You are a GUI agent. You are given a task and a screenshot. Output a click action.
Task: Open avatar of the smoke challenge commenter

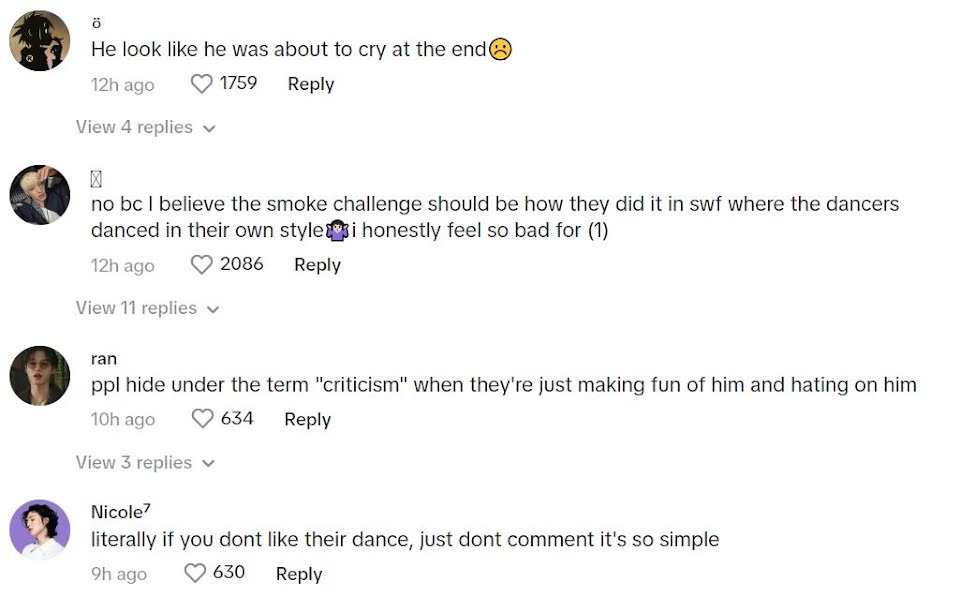pyautogui.click(x=40, y=195)
